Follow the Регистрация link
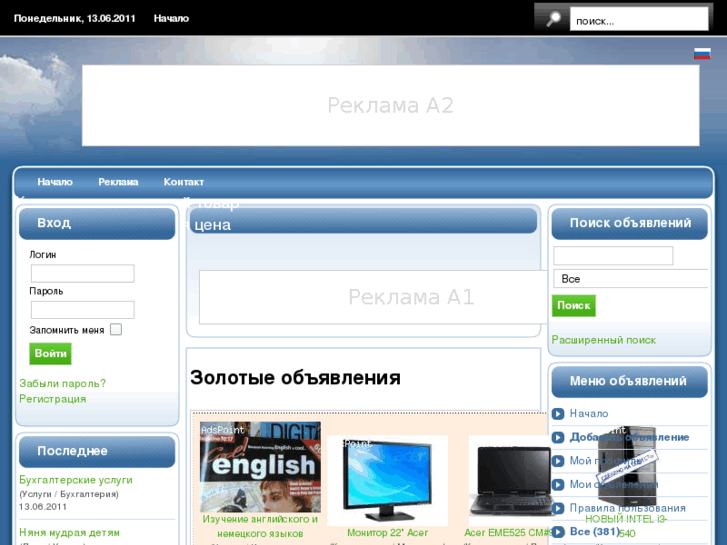 point(52,399)
